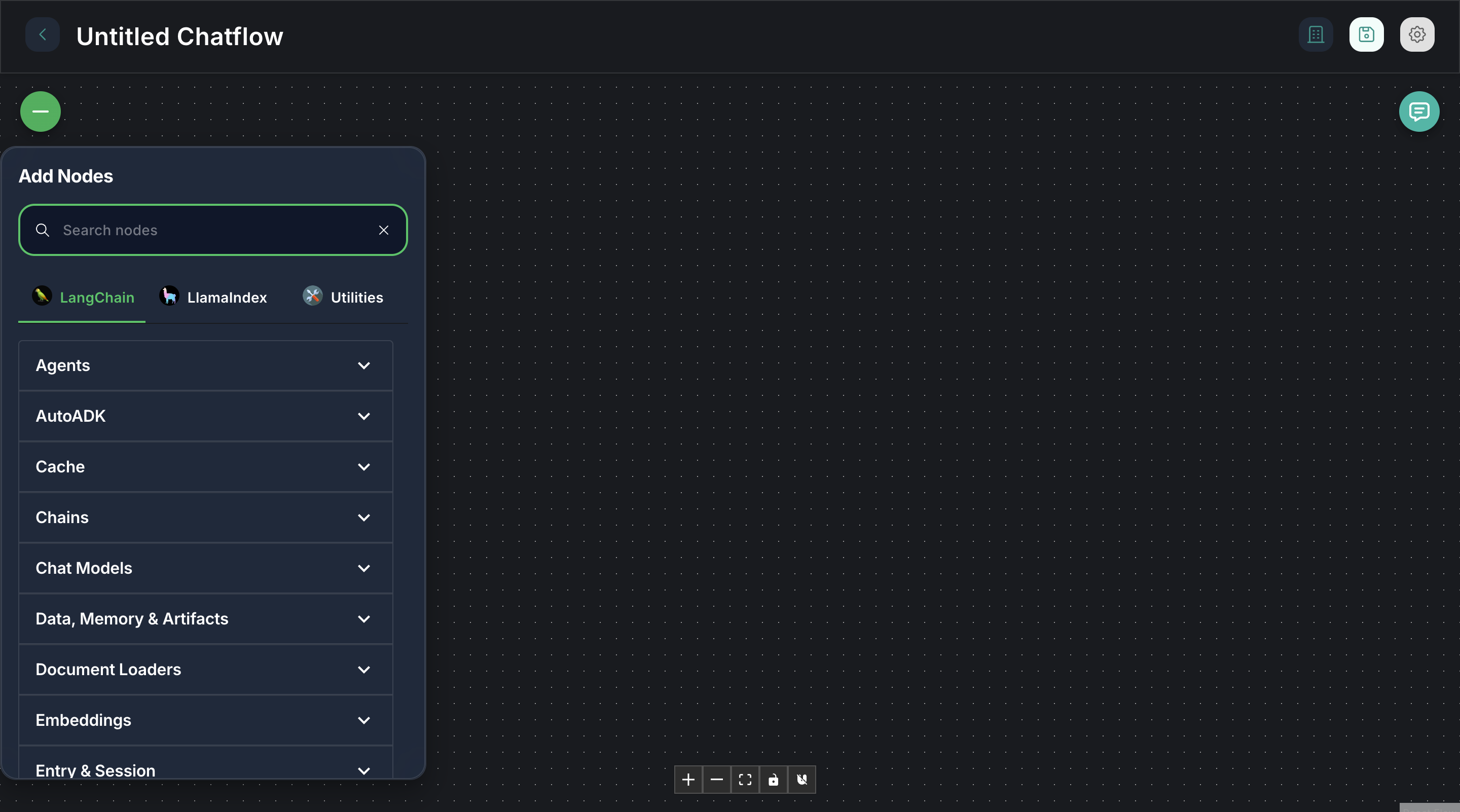Zoom in on the canvas
The width and height of the screenshot is (1460, 812).
687,780
